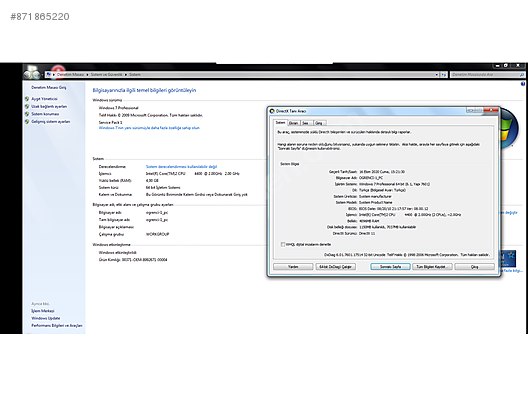Switch to the Ses tab in DirectX dialog
This screenshot has width=528, height=396.
coord(306,123)
